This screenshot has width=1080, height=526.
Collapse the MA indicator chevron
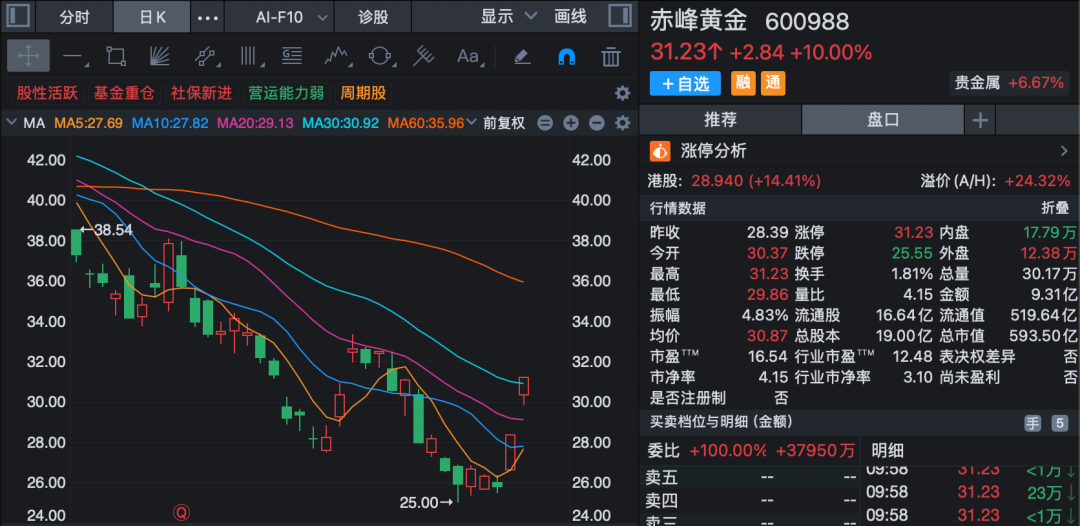[11, 123]
